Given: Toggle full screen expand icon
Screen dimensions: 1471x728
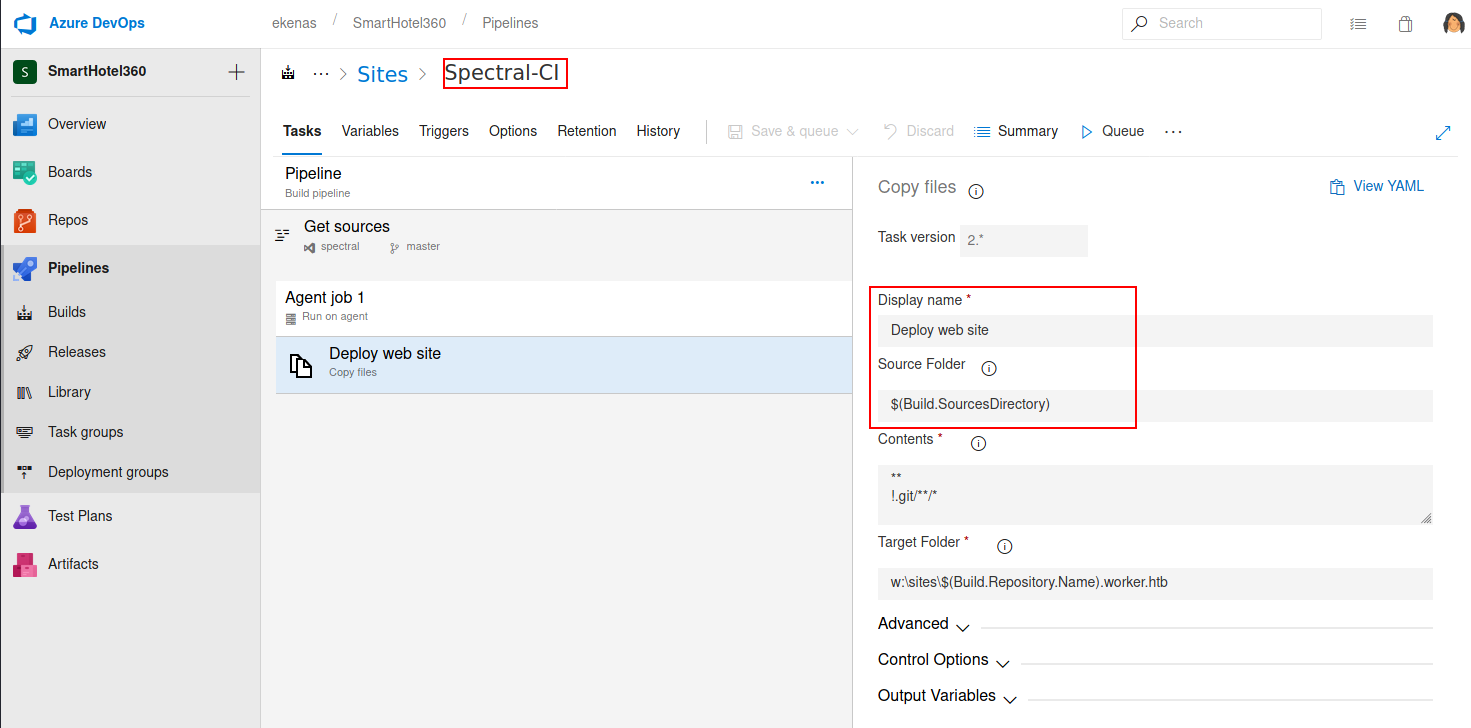Looking at the screenshot, I should click(1443, 132).
